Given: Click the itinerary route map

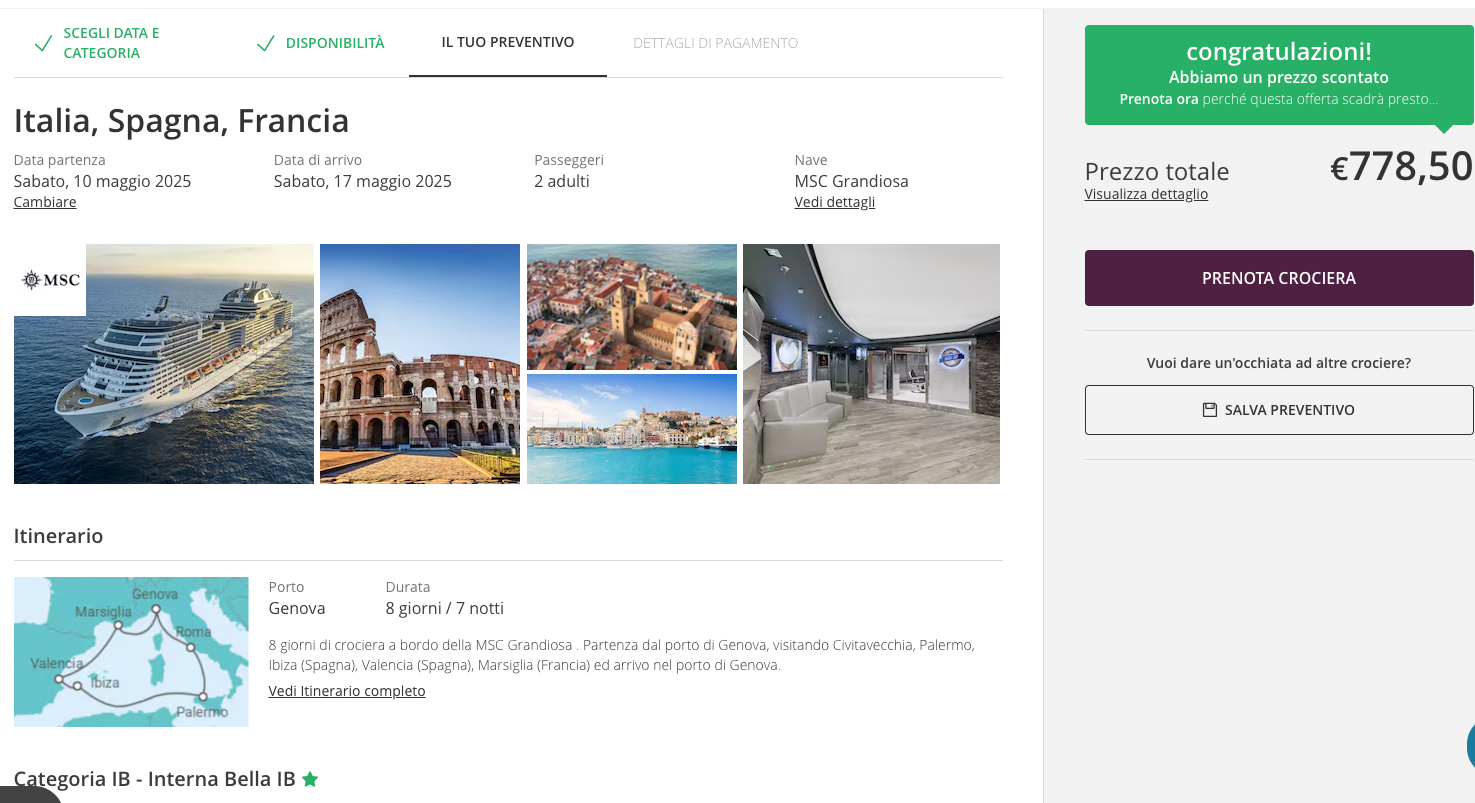Looking at the screenshot, I should point(131,652).
